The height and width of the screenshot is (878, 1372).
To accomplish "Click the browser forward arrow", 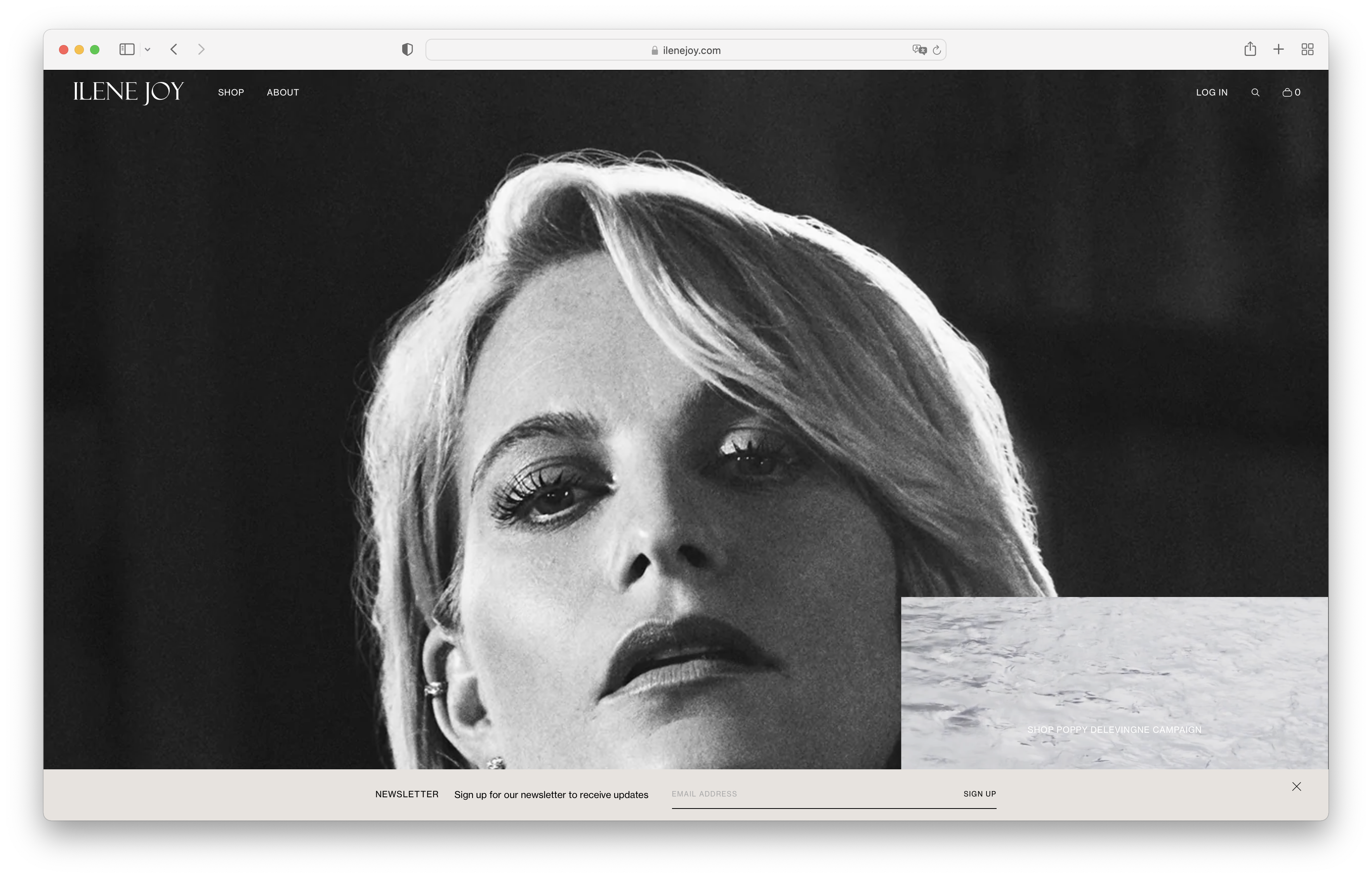I will (201, 50).
